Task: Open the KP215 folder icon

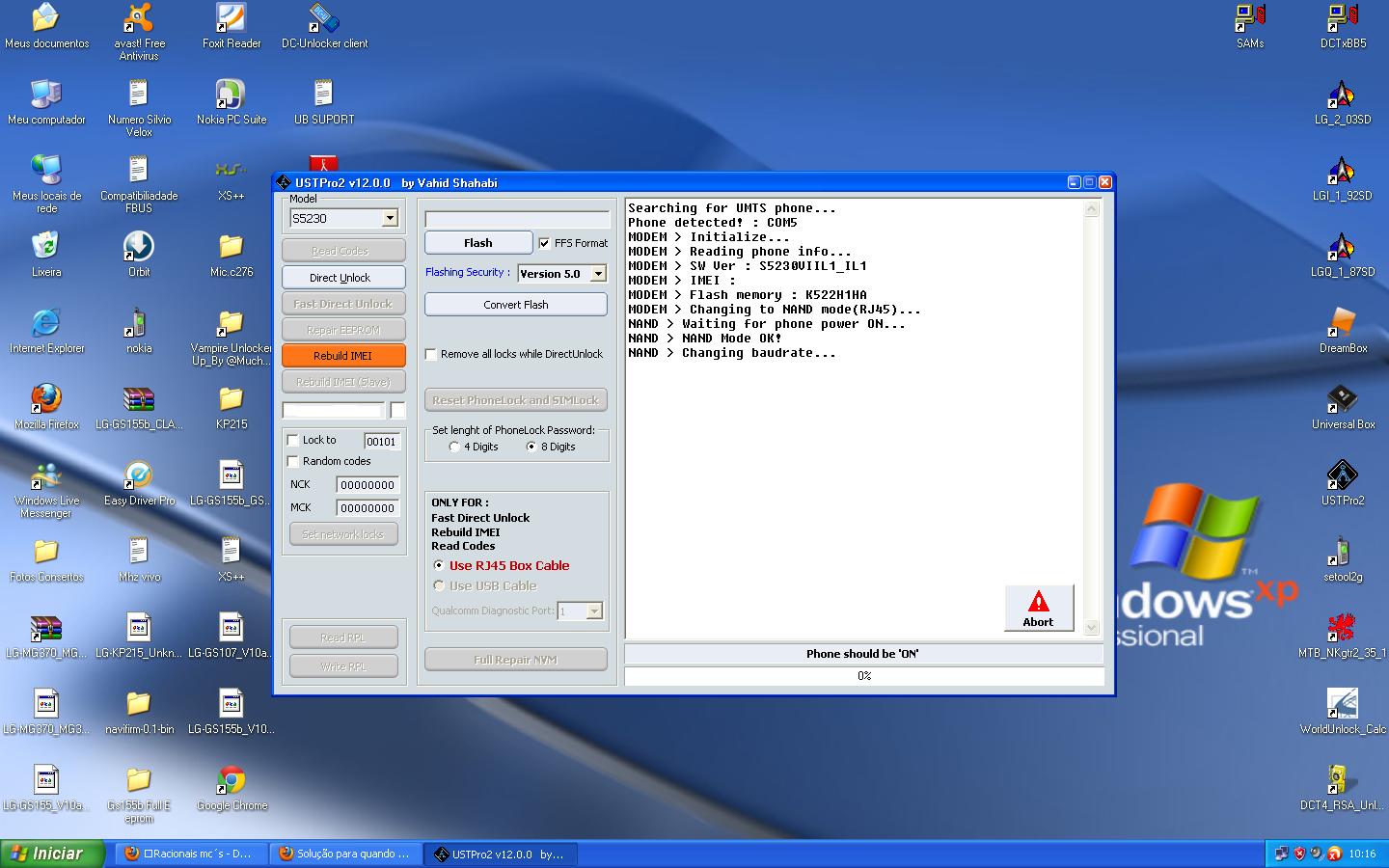Action: click(231, 407)
